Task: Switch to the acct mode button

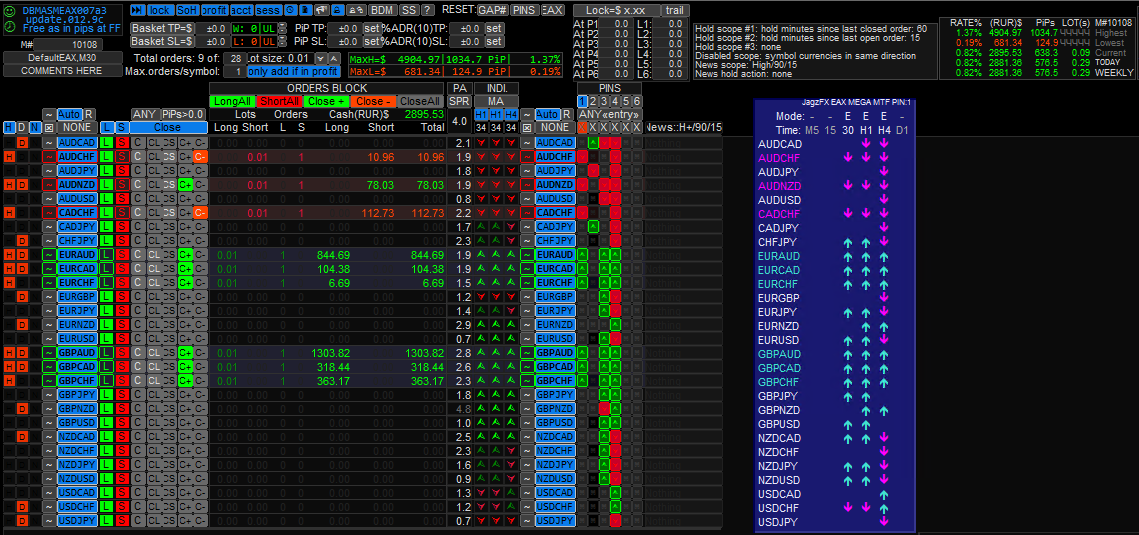Action: coord(241,10)
